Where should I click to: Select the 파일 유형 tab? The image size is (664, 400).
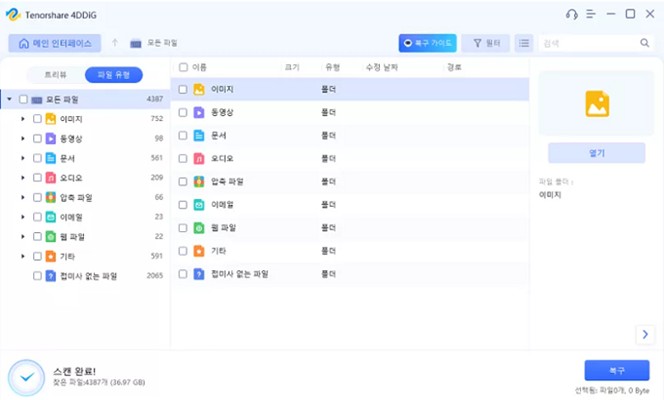[113, 75]
